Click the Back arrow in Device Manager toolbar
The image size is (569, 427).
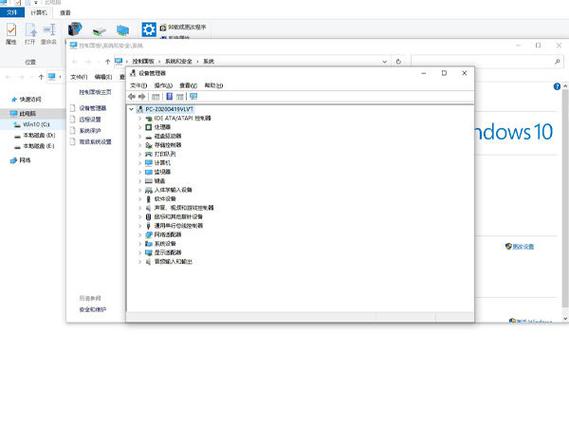(x=132, y=97)
